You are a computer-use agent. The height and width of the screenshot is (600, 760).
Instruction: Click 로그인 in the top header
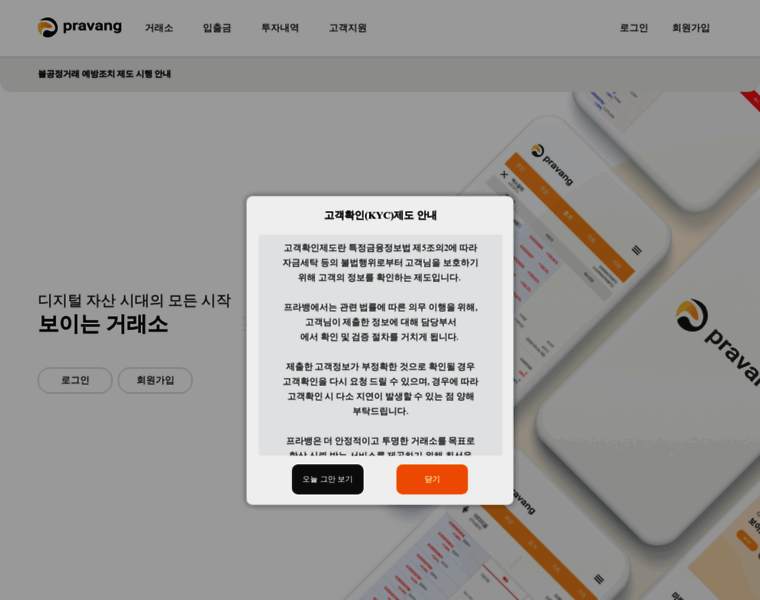633,28
